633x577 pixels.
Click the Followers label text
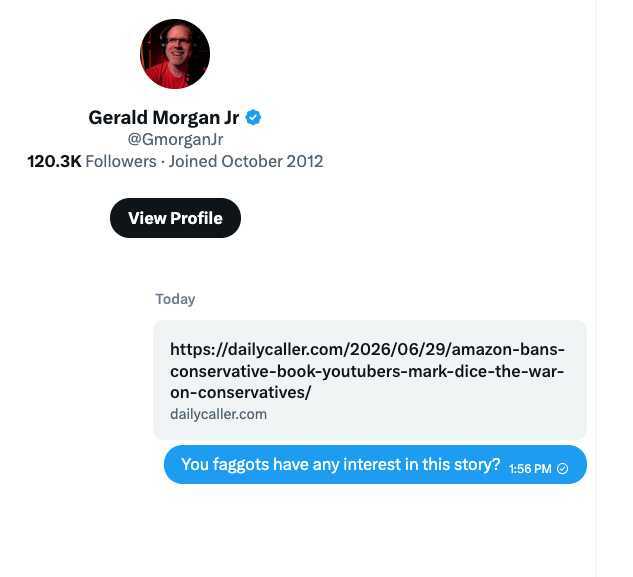pyautogui.click(x=121, y=162)
